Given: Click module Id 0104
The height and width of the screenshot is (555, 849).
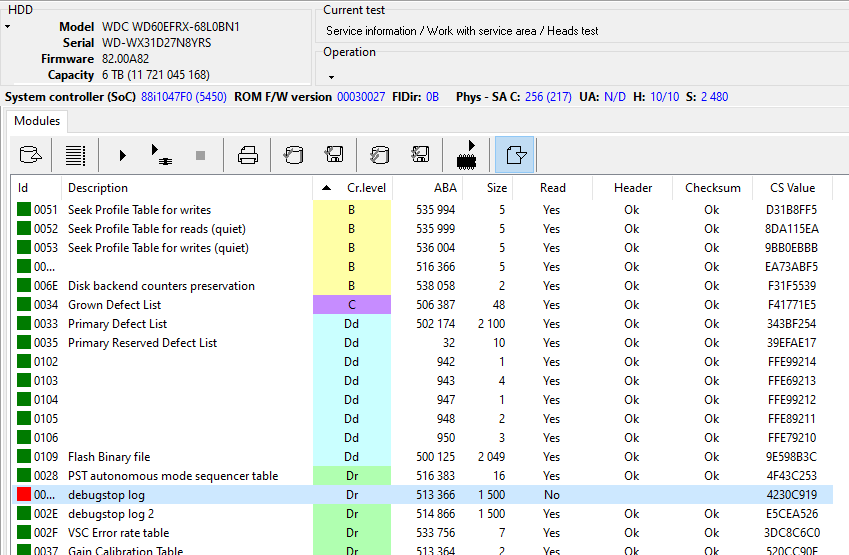Looking at the screenshot, I should (x=45, y=400).
